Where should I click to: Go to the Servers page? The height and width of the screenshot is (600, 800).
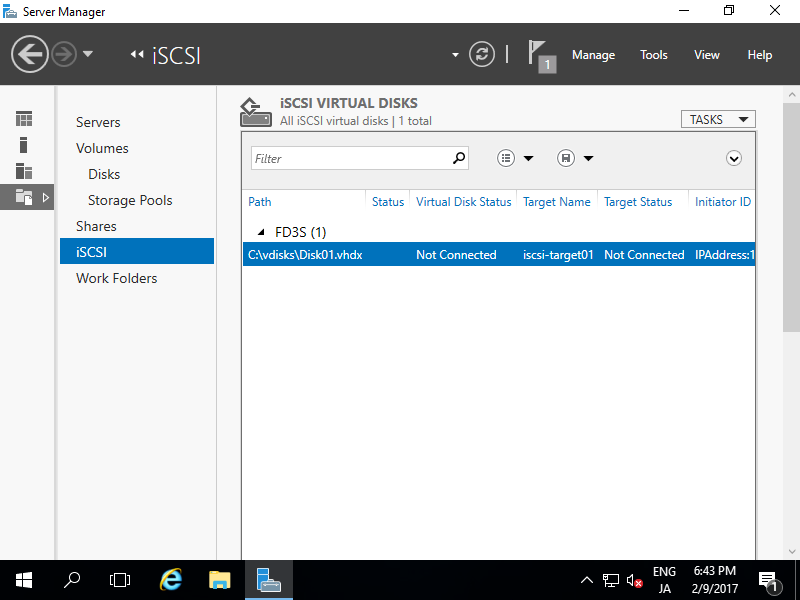98,122
